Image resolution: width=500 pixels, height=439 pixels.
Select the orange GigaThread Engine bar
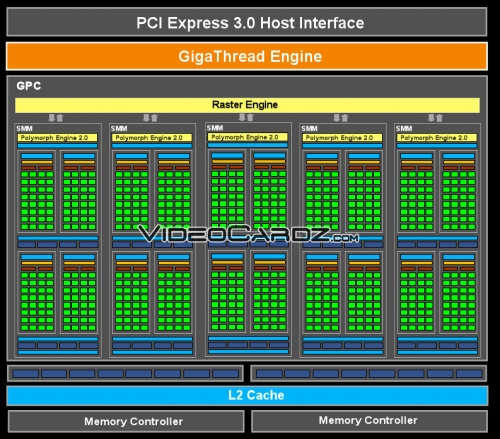[247, 56]
